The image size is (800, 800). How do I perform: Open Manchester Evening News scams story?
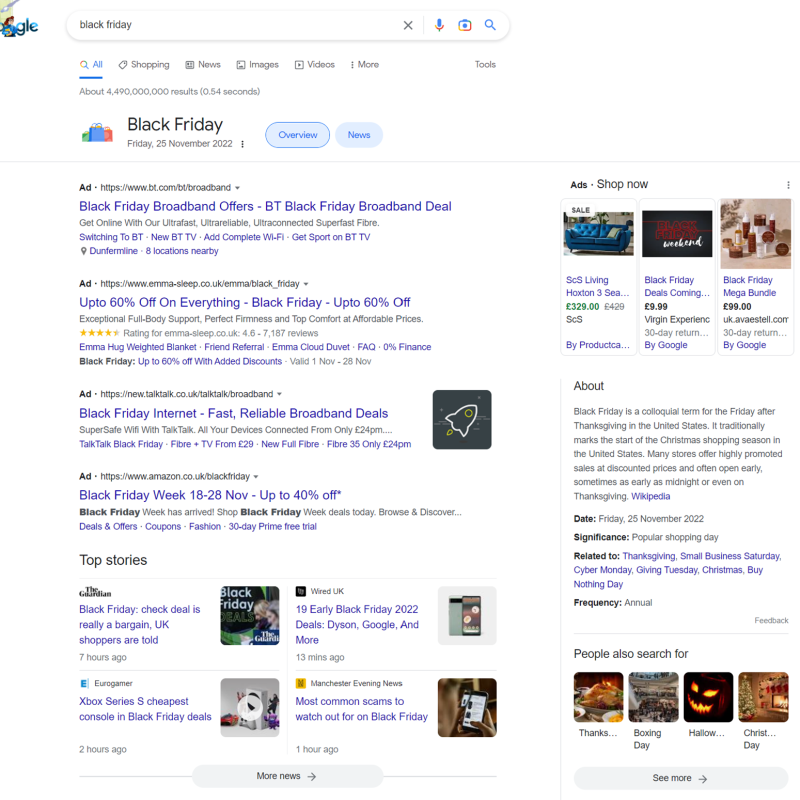pyautogui.click(x=361, y=709)
